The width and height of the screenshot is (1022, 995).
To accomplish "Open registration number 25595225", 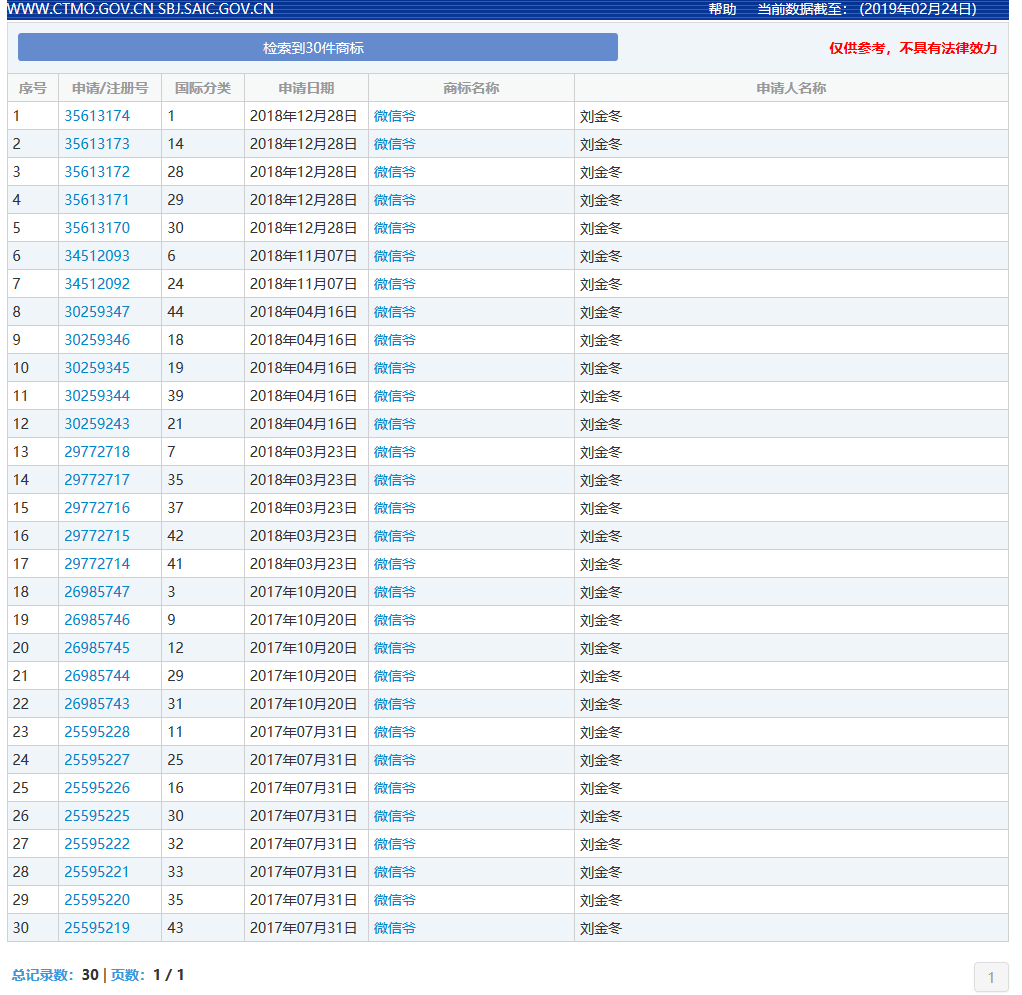I will (97, 816).
